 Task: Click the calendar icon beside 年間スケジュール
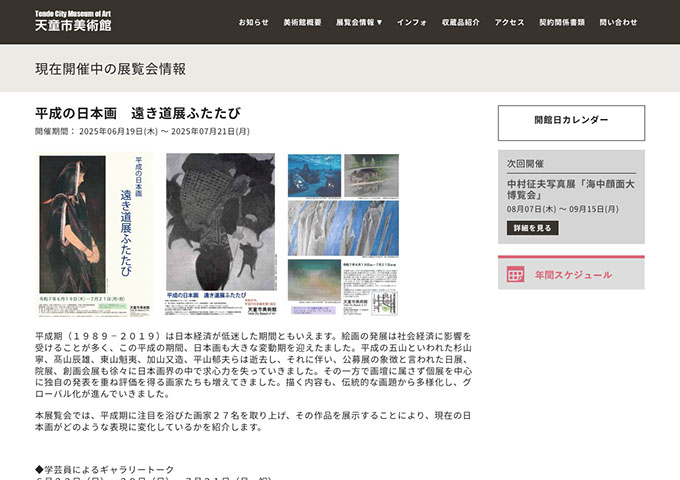515,274
